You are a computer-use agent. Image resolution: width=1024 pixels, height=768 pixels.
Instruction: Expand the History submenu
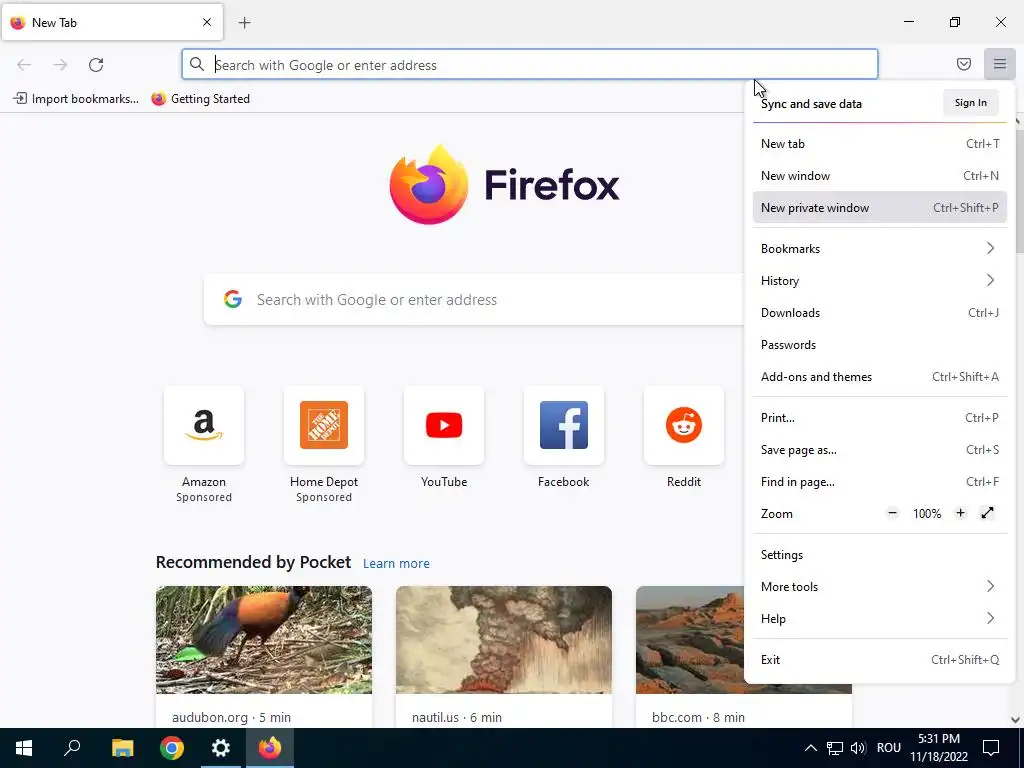coord(880,281)
